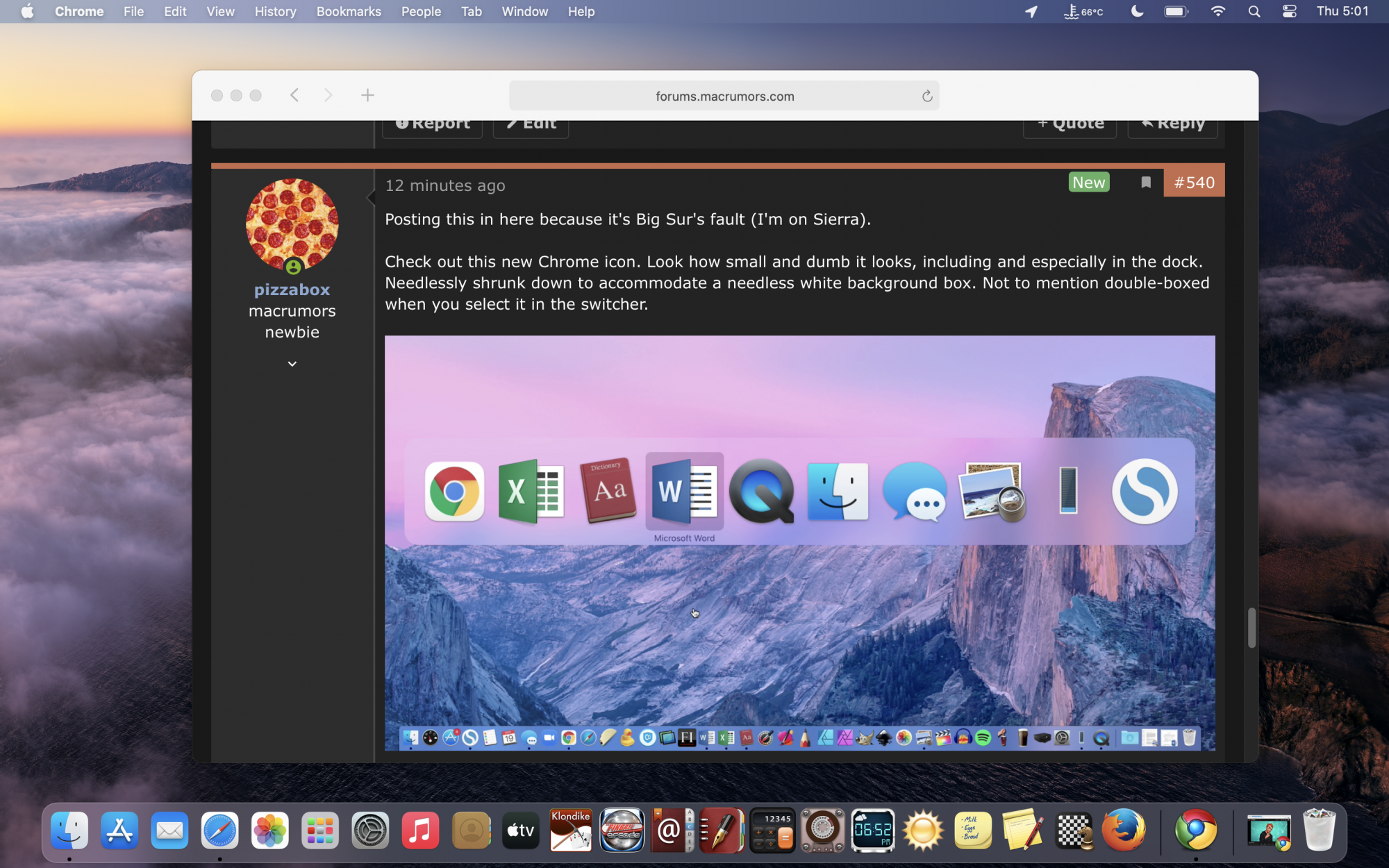Image resolution: width=1389 pixels, height=868 pixels.
Task: Launch Firefox from the Dock
Action: 1124,830
